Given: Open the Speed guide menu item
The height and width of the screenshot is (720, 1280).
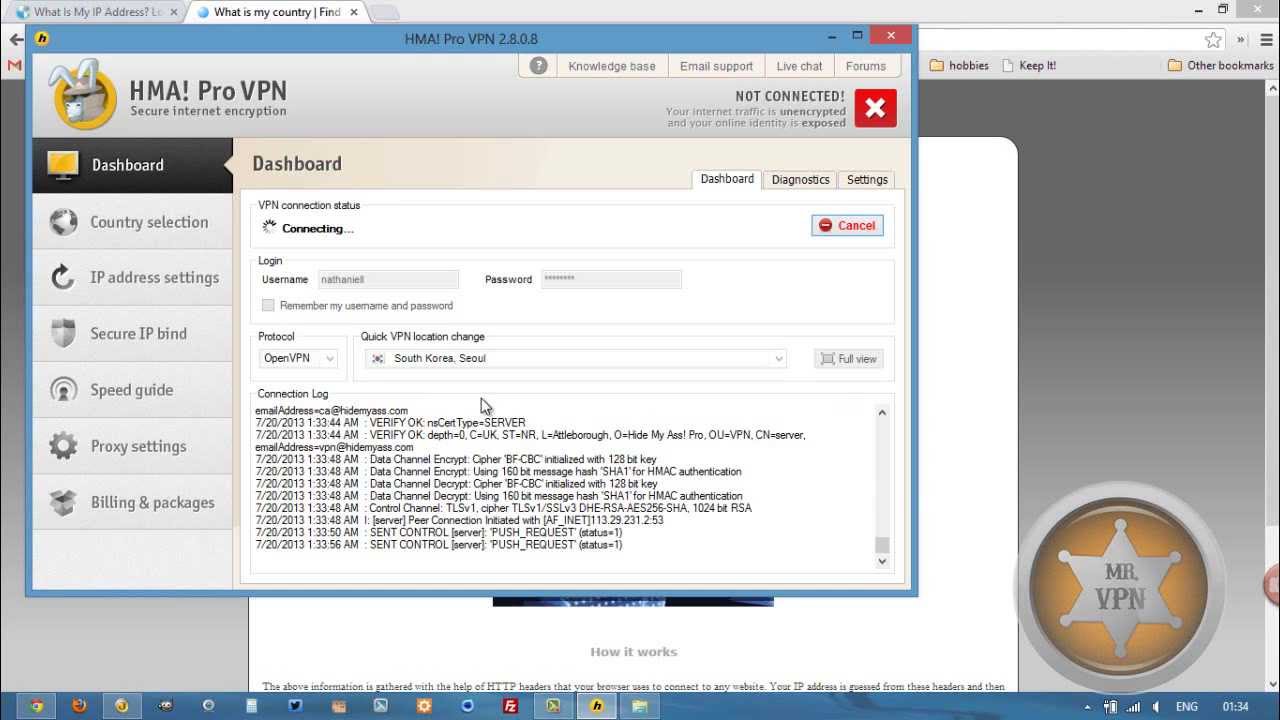Looking at the screenshot, I should pos(132,390).
